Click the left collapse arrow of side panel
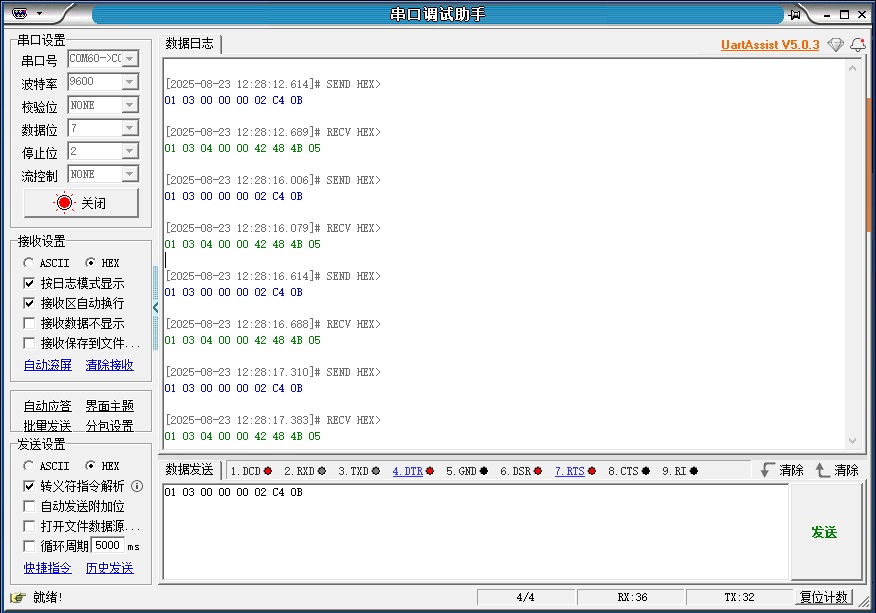 (155, 307)
